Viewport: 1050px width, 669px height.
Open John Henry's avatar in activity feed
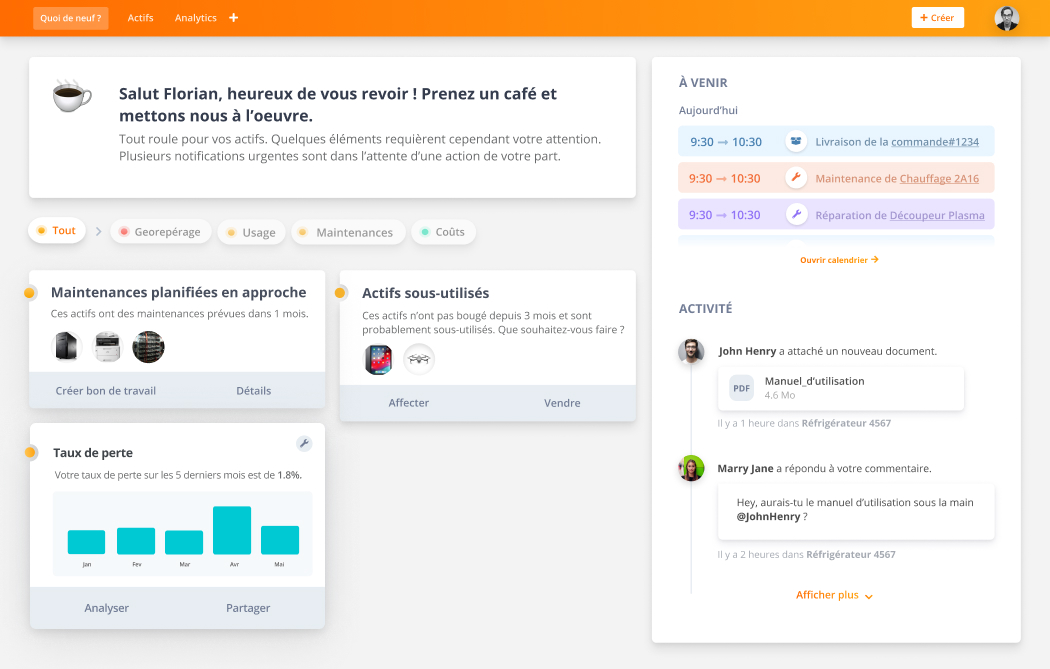(691, 352)
